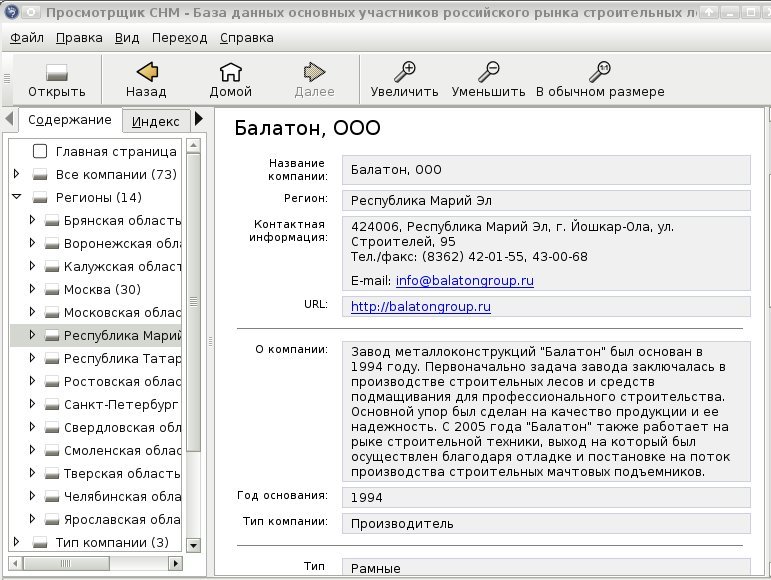Reset zoom with В обычном размере icon
Image resolution: width=771 pixels, height=580 pixels.
click(x=600, y=72)
